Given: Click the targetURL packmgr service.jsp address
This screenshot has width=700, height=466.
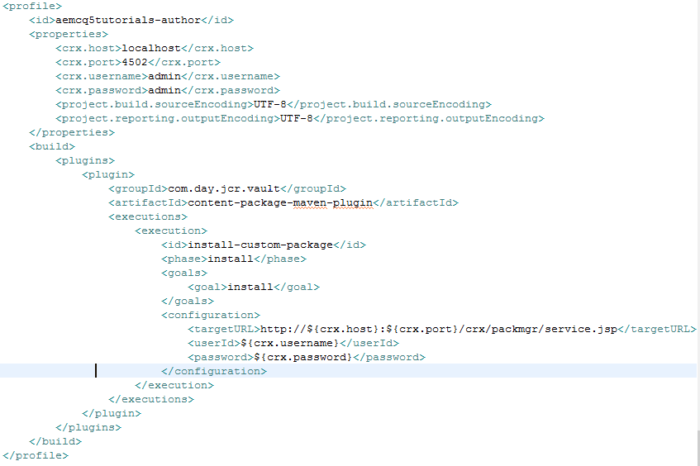Looking at the screenshot, I should tap(431, 328).
